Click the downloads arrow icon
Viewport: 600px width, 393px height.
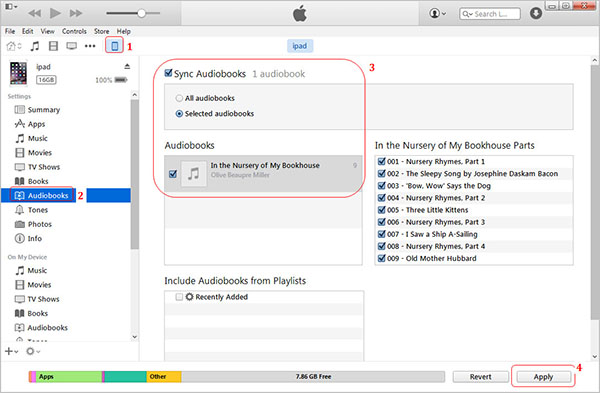click(x=536, y=13)
